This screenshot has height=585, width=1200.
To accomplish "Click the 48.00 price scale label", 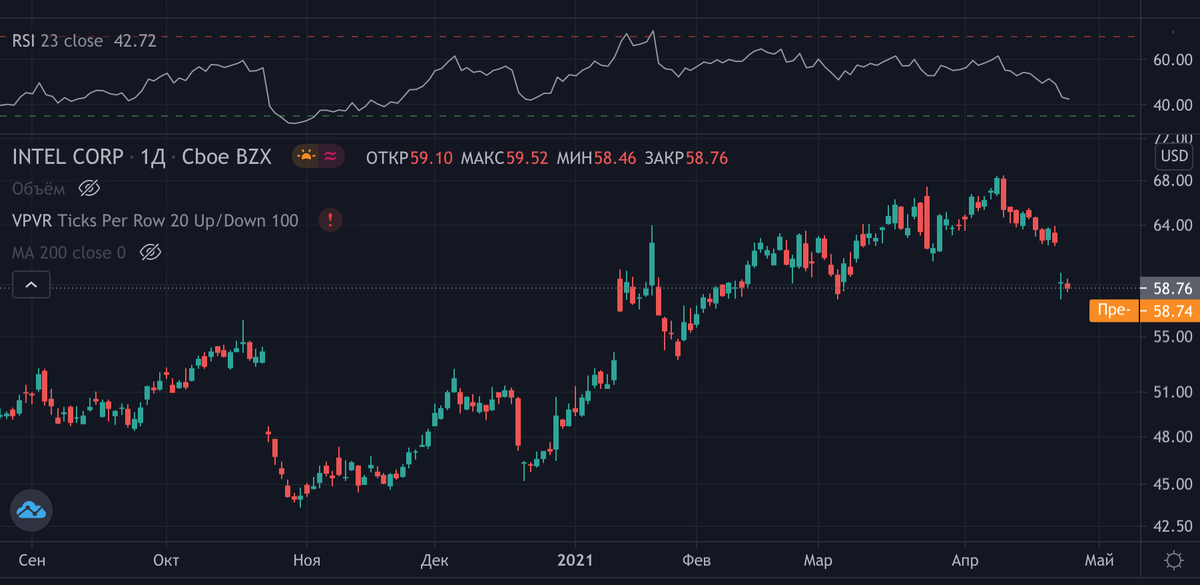I will pyautogui.click(x=1173, y=437).
